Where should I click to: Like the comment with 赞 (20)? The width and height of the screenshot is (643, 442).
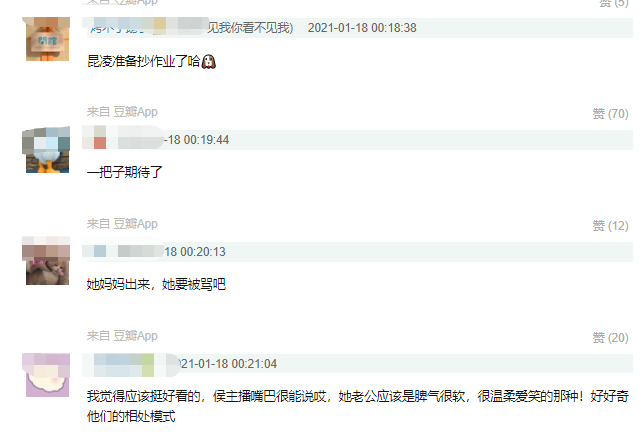click(x=610, y=337)
